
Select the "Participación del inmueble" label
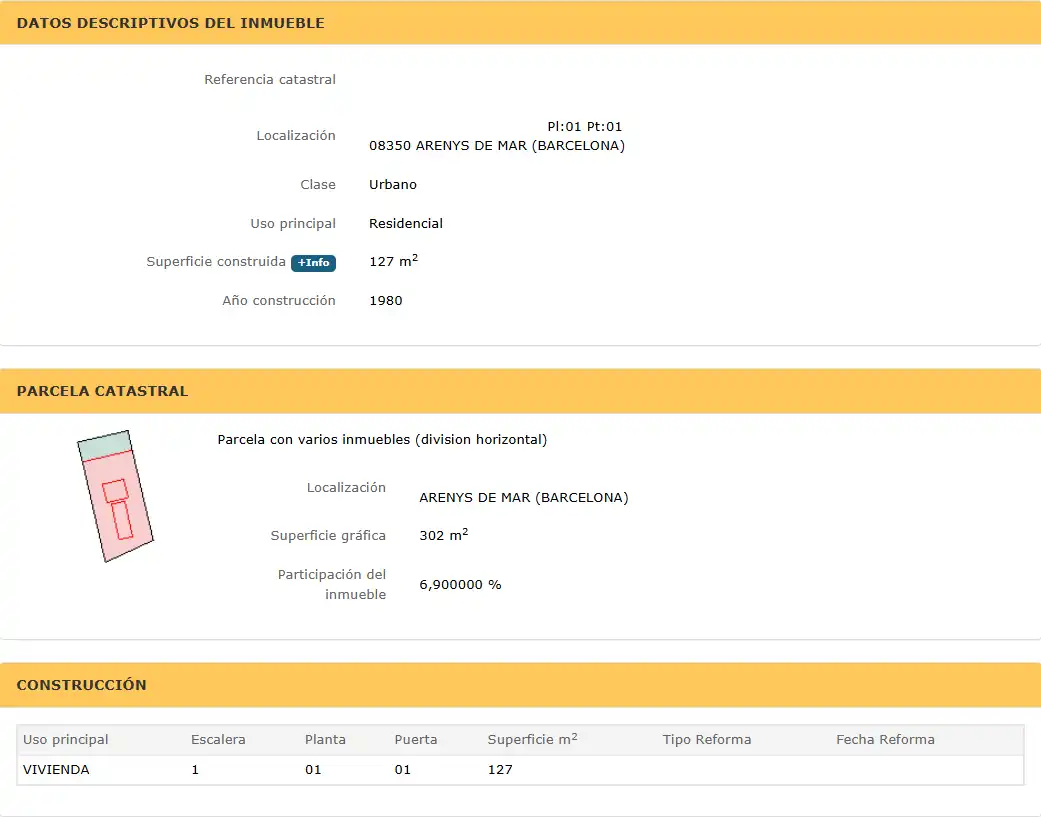[x=332, y=584]
